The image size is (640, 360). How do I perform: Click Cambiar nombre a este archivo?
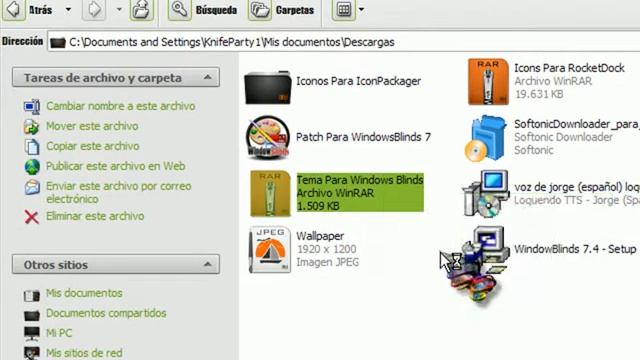click(x=120, y=106)
